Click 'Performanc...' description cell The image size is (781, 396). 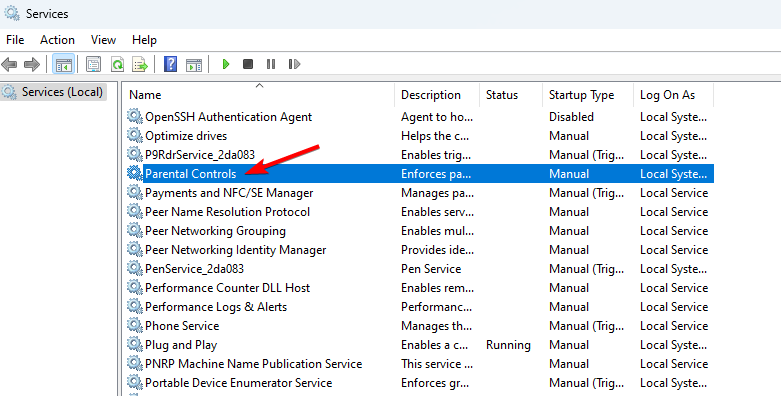436,306
